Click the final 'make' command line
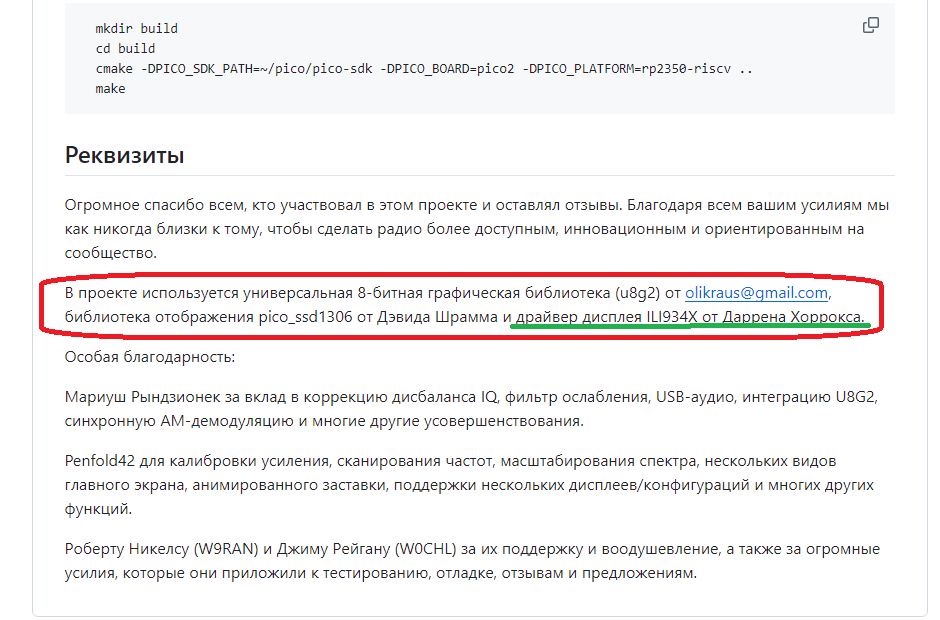The height and width of the screenshot is (620, 940). click(x=110, y=88)
